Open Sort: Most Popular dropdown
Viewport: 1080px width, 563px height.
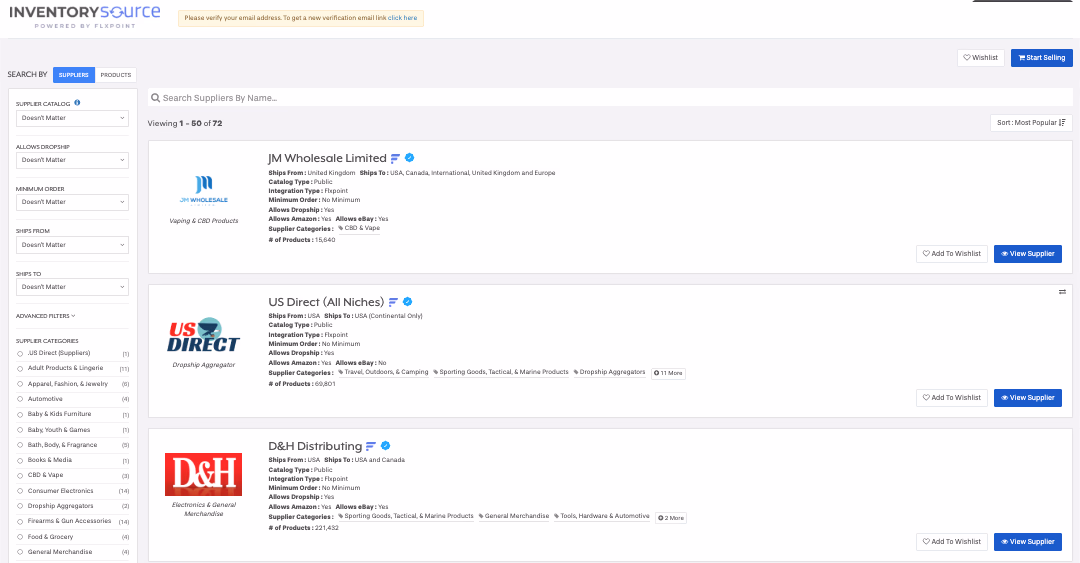coord(1031,123)
